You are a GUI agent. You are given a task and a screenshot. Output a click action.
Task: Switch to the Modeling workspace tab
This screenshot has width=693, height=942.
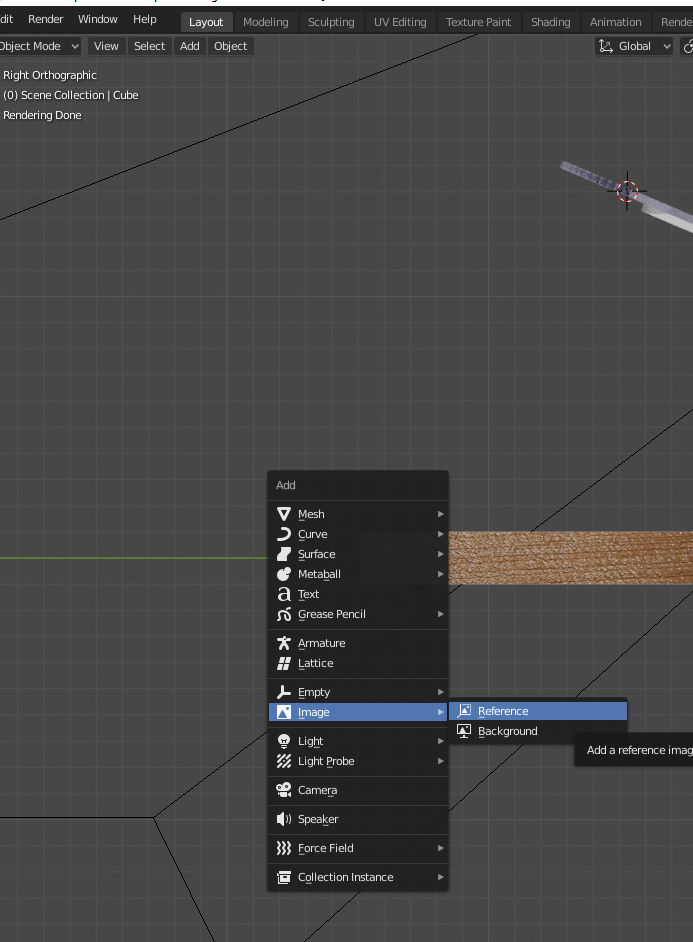click(265, 22)
